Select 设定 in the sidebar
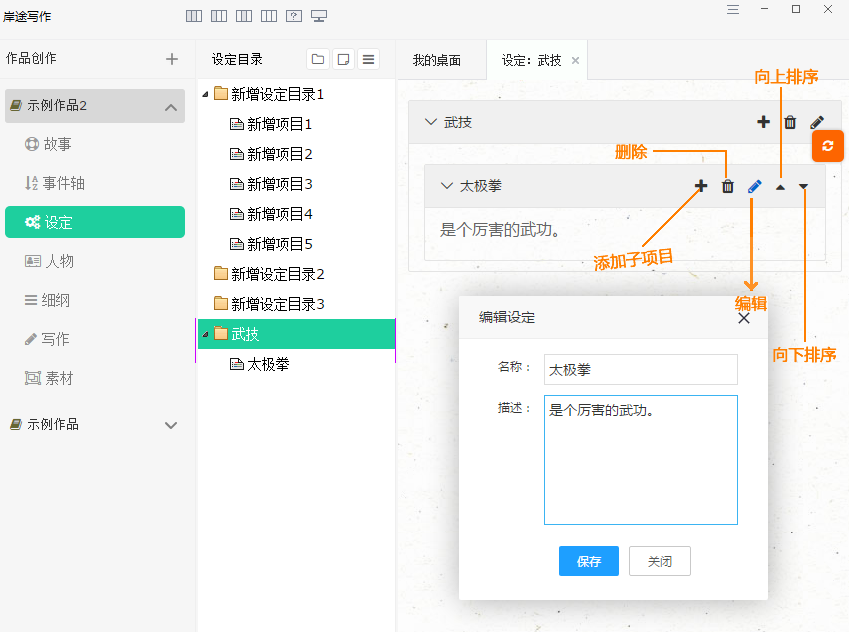The image size is (850, 632). [x=95, y=222]
